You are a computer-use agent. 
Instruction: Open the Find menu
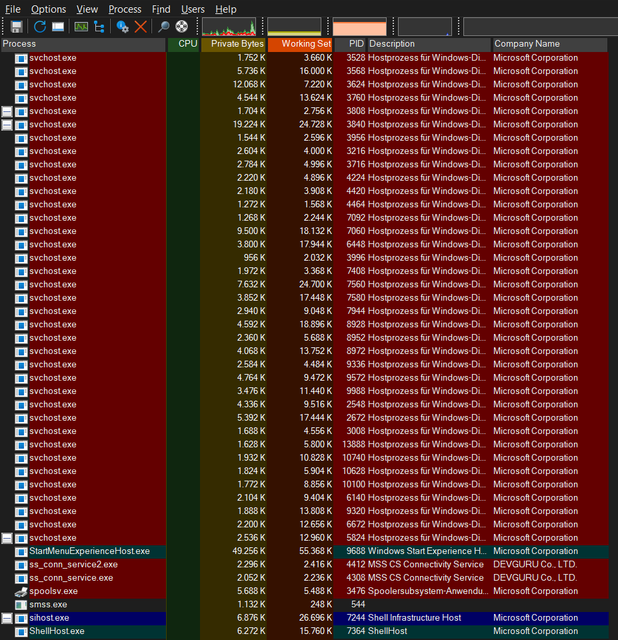(x=161, y=9)
